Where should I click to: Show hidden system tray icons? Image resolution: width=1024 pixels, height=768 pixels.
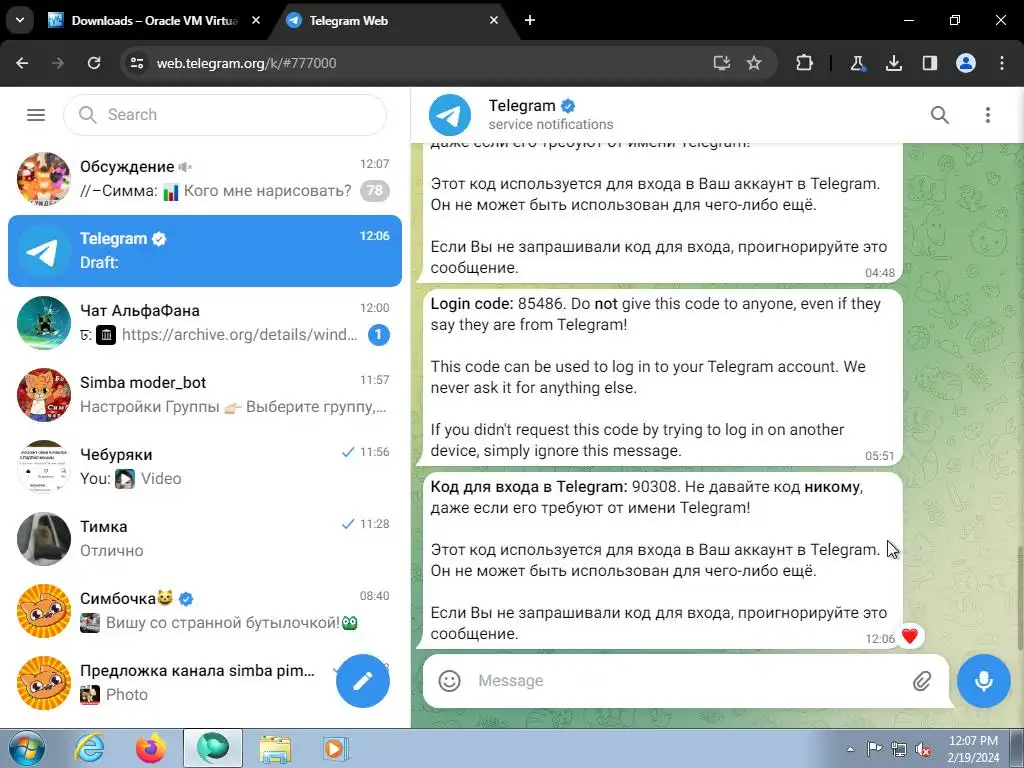(x=850, y=749)
